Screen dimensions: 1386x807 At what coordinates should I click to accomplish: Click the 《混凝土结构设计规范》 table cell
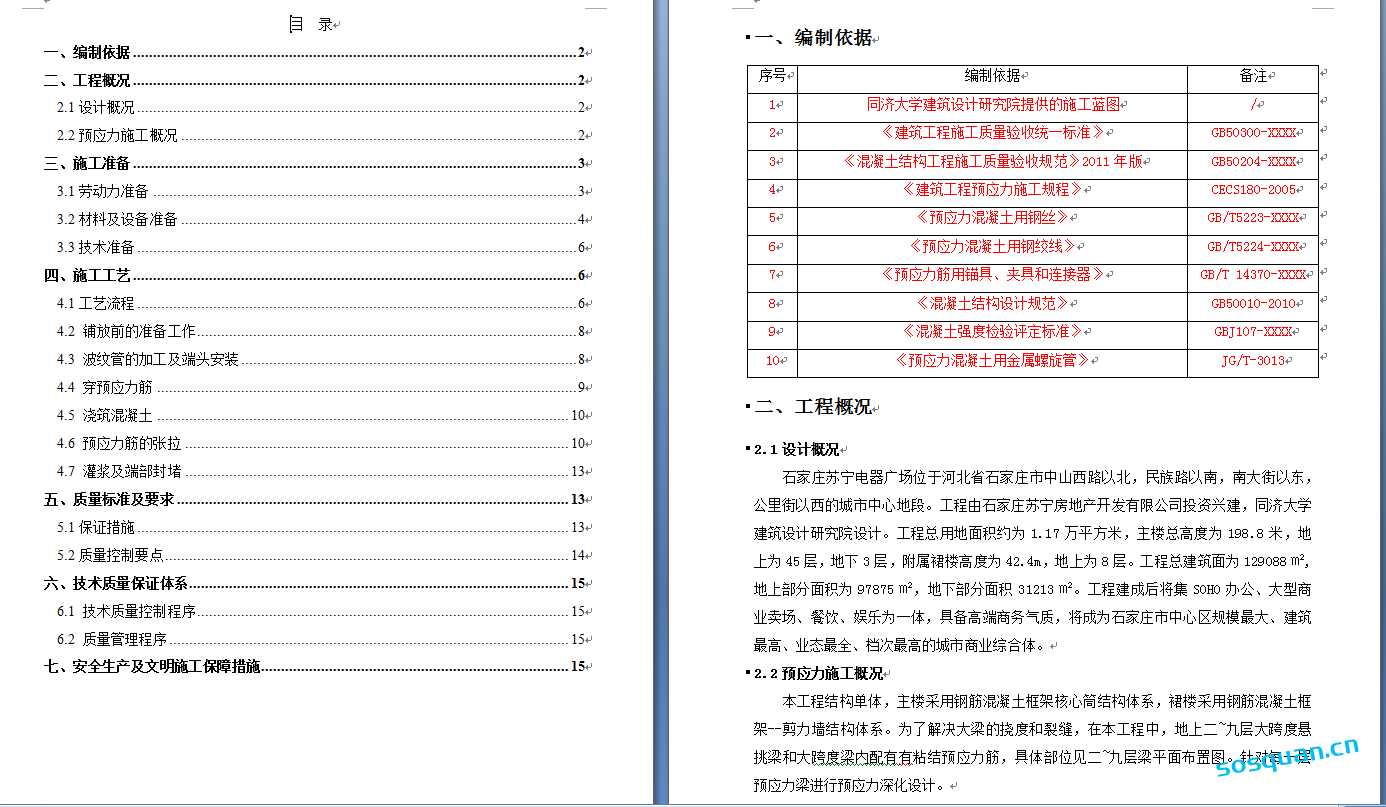tap(992, 304)
